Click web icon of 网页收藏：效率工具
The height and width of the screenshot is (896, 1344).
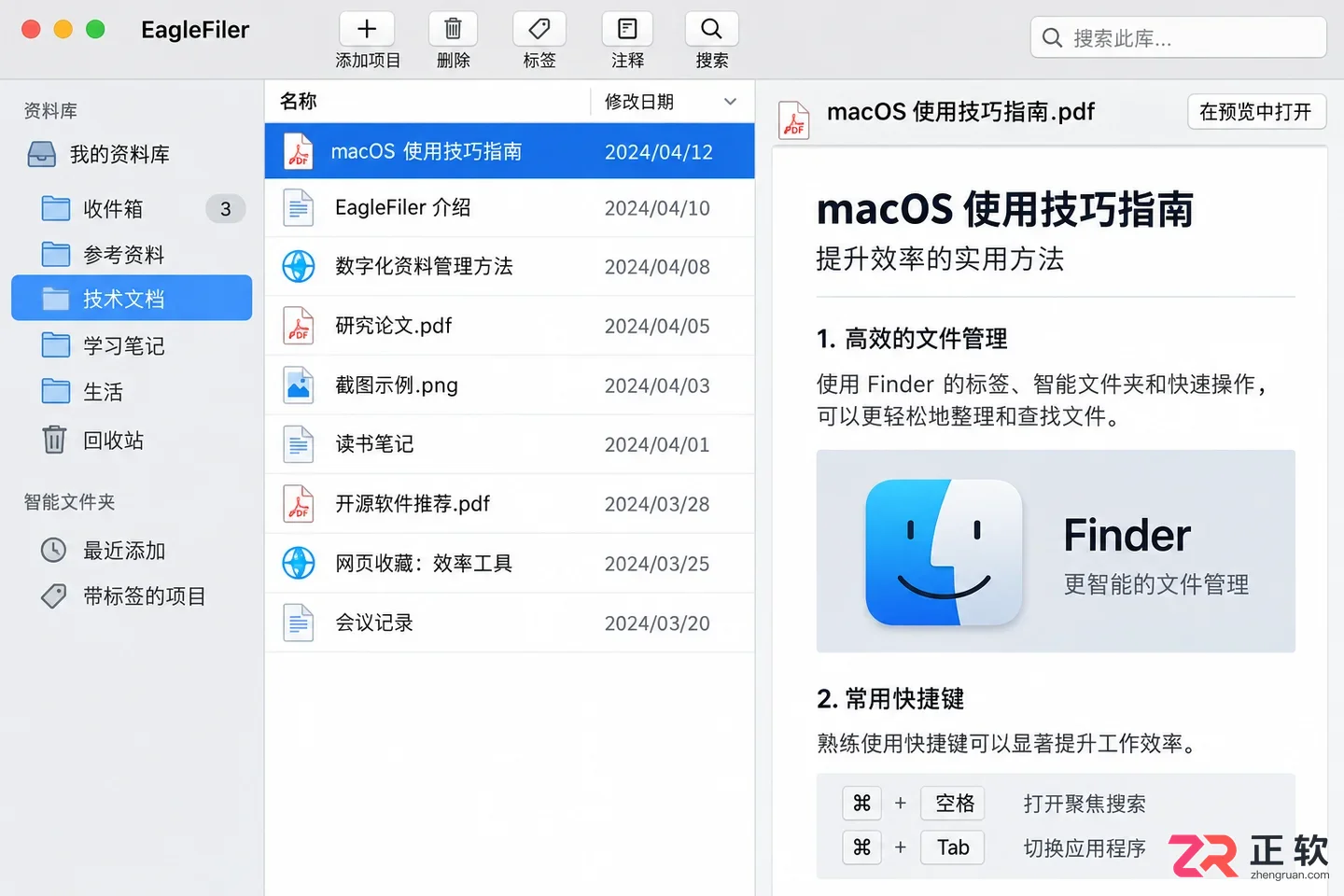299,563
